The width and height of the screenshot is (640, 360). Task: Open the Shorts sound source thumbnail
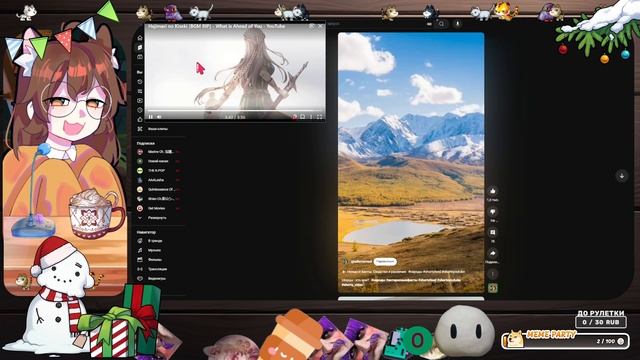pyautogui.click(x=493, y=288)
